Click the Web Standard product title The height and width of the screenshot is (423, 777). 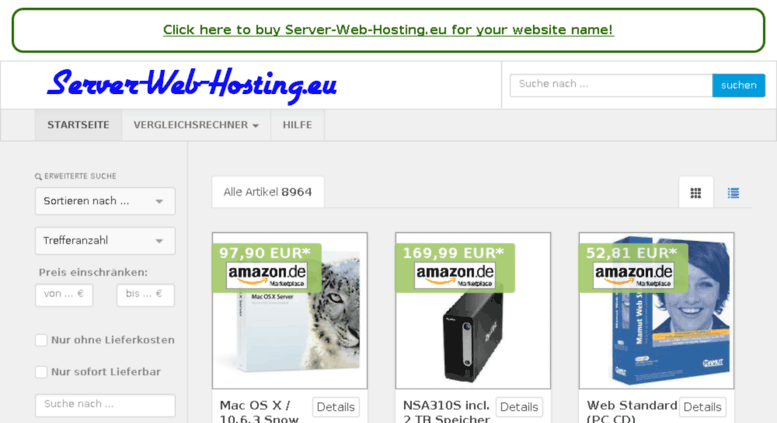(x=632, y=412)
